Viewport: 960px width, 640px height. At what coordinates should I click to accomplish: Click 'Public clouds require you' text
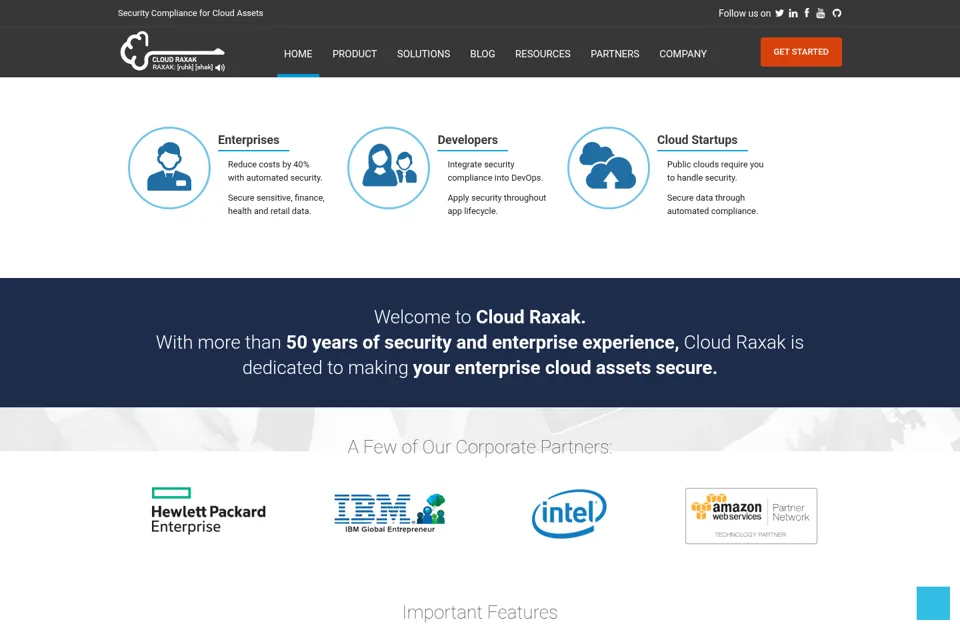[715, 164]
